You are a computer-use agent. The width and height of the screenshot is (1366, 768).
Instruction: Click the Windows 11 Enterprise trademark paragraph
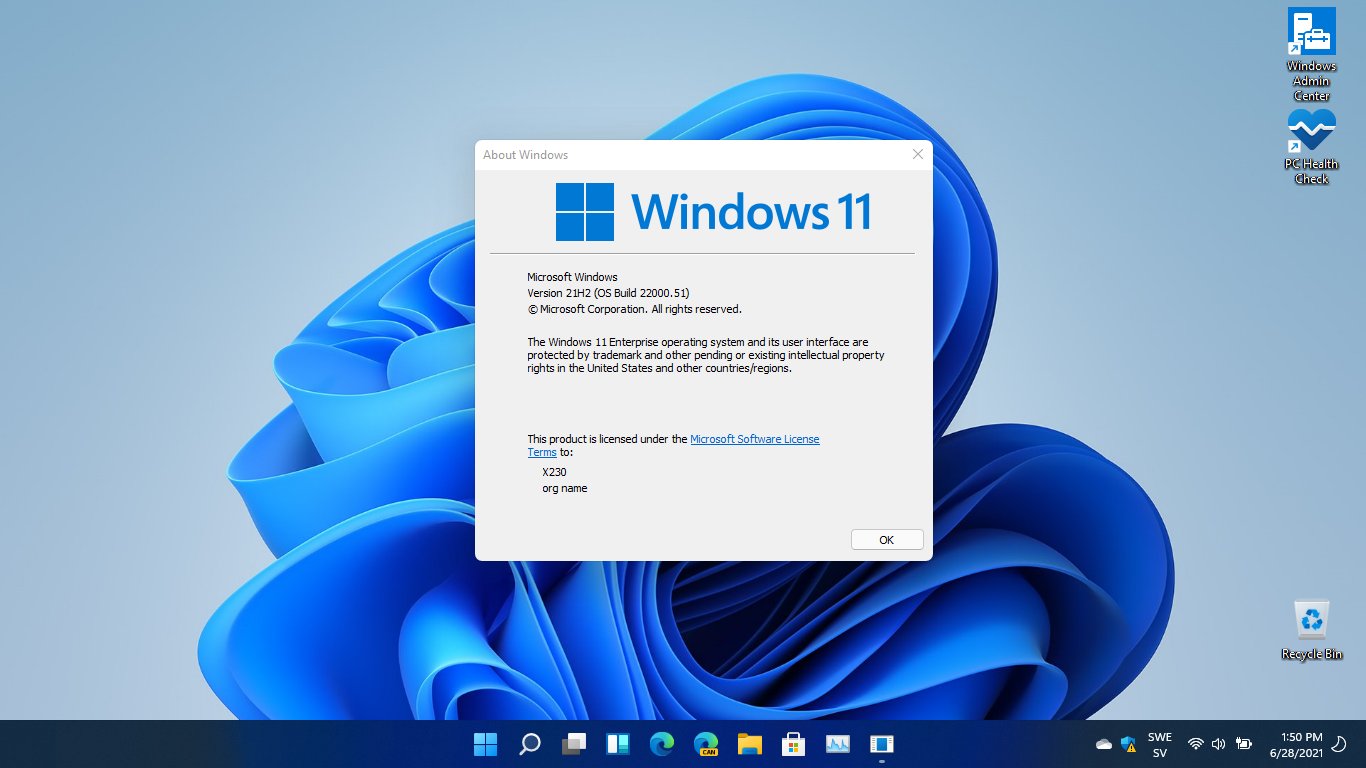pos(706,355)
